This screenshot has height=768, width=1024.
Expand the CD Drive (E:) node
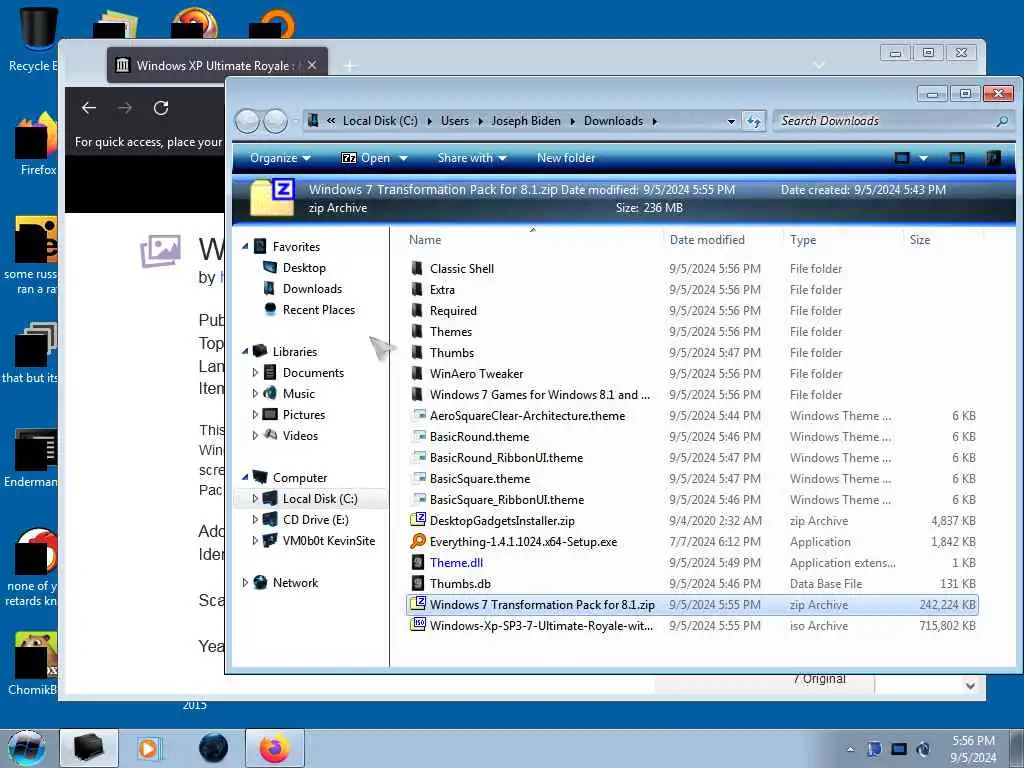(x=255, y=519)
